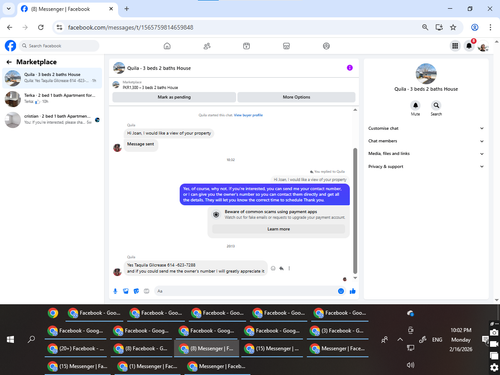Image resolution: width=500 pixels, height=375 pixels.
Task: Open the Friends icon in top navigation
Action: coord(207,46)
